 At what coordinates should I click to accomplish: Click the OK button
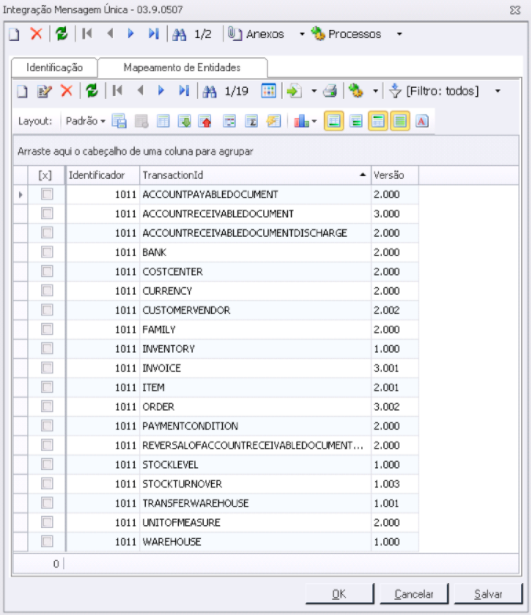coord(339,594)
